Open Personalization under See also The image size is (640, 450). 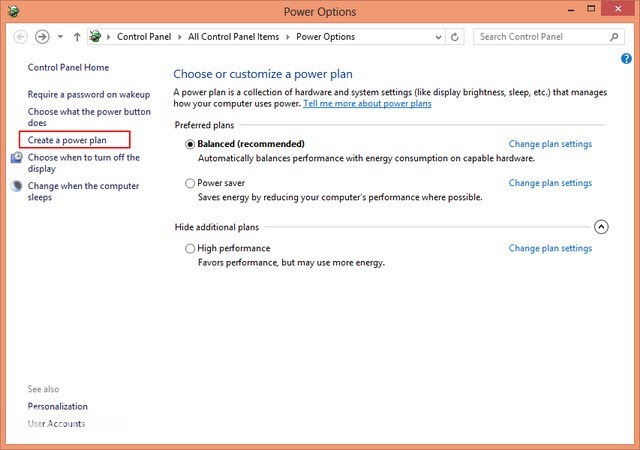[x=58, y=407]
